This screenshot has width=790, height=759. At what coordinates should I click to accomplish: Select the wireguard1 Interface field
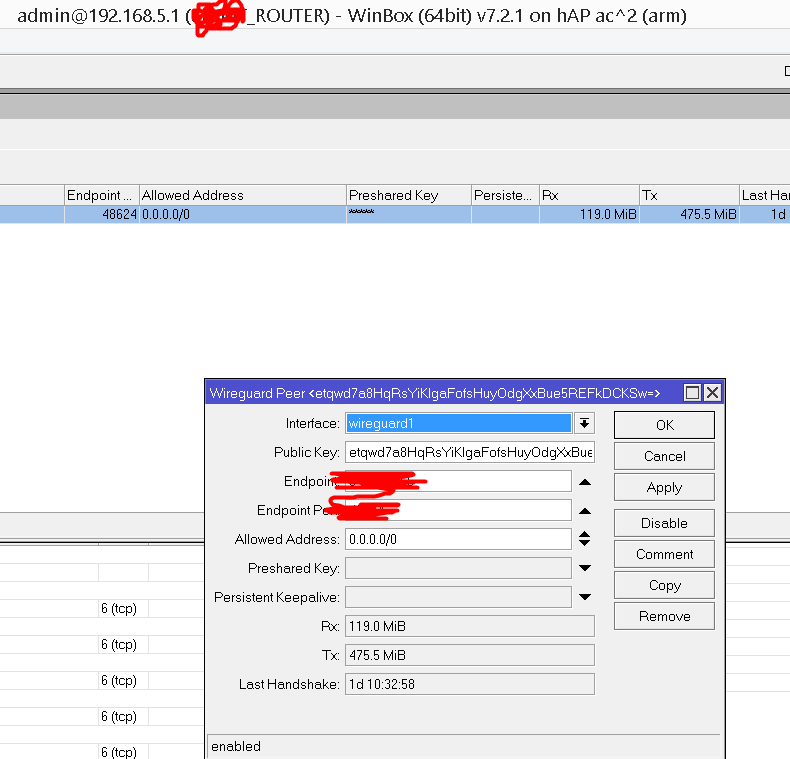(x=458, y=423)
